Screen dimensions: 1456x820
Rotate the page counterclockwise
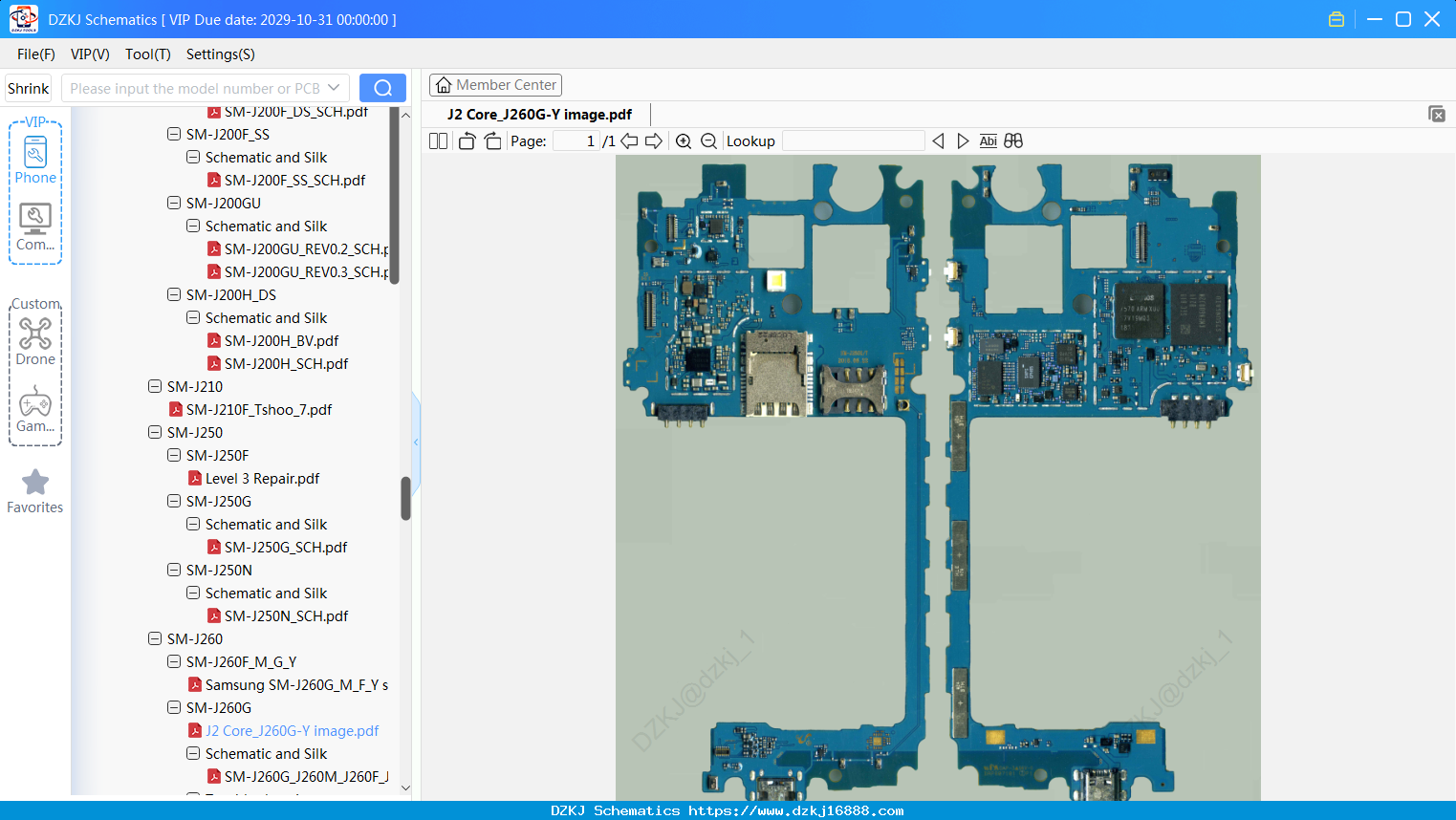click(x=467, y=141)
